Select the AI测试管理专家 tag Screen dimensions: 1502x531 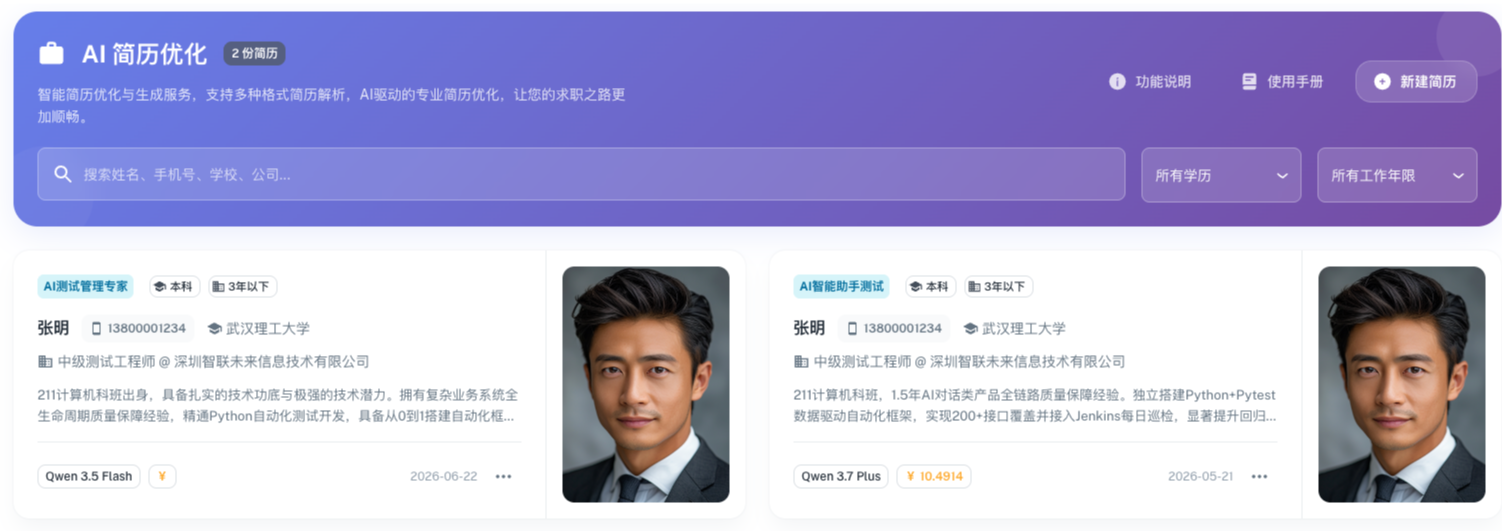pyautogui.click(x=86, y=287)
